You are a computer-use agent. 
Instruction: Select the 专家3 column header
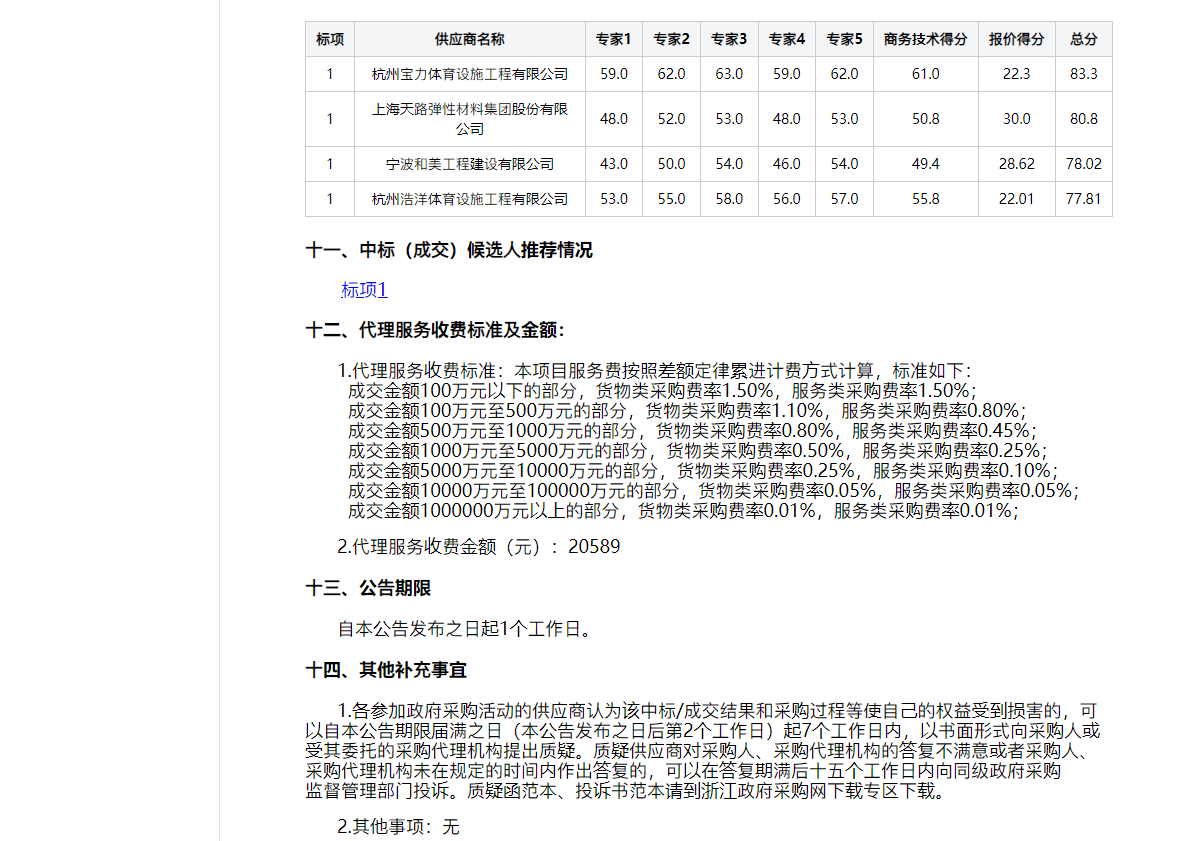pyautogui.click(x=729, y=39)
